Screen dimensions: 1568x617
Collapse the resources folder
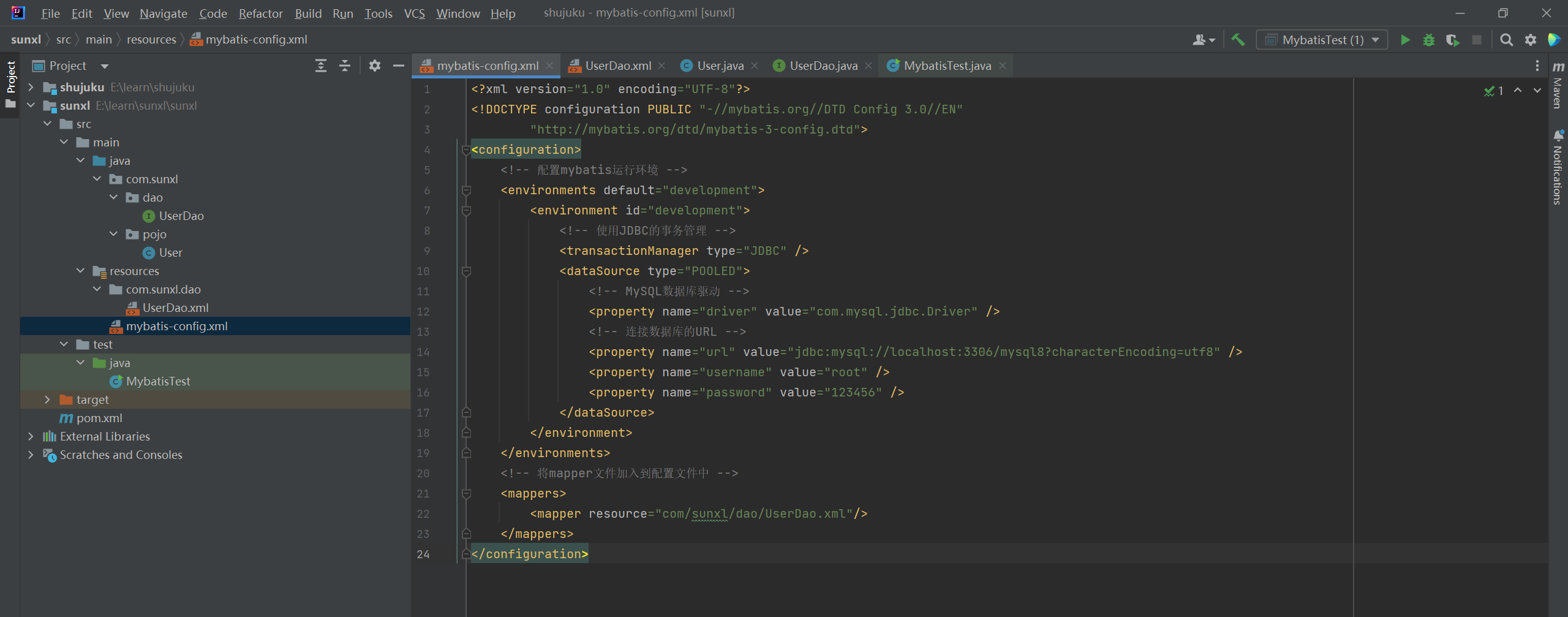click(x=80, y=271)
